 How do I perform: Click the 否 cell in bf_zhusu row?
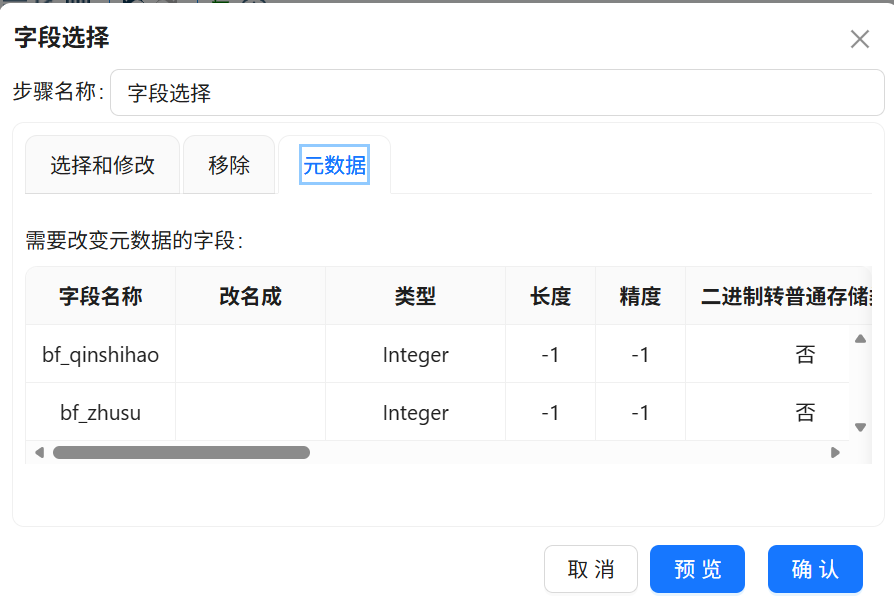coord(767,412)
